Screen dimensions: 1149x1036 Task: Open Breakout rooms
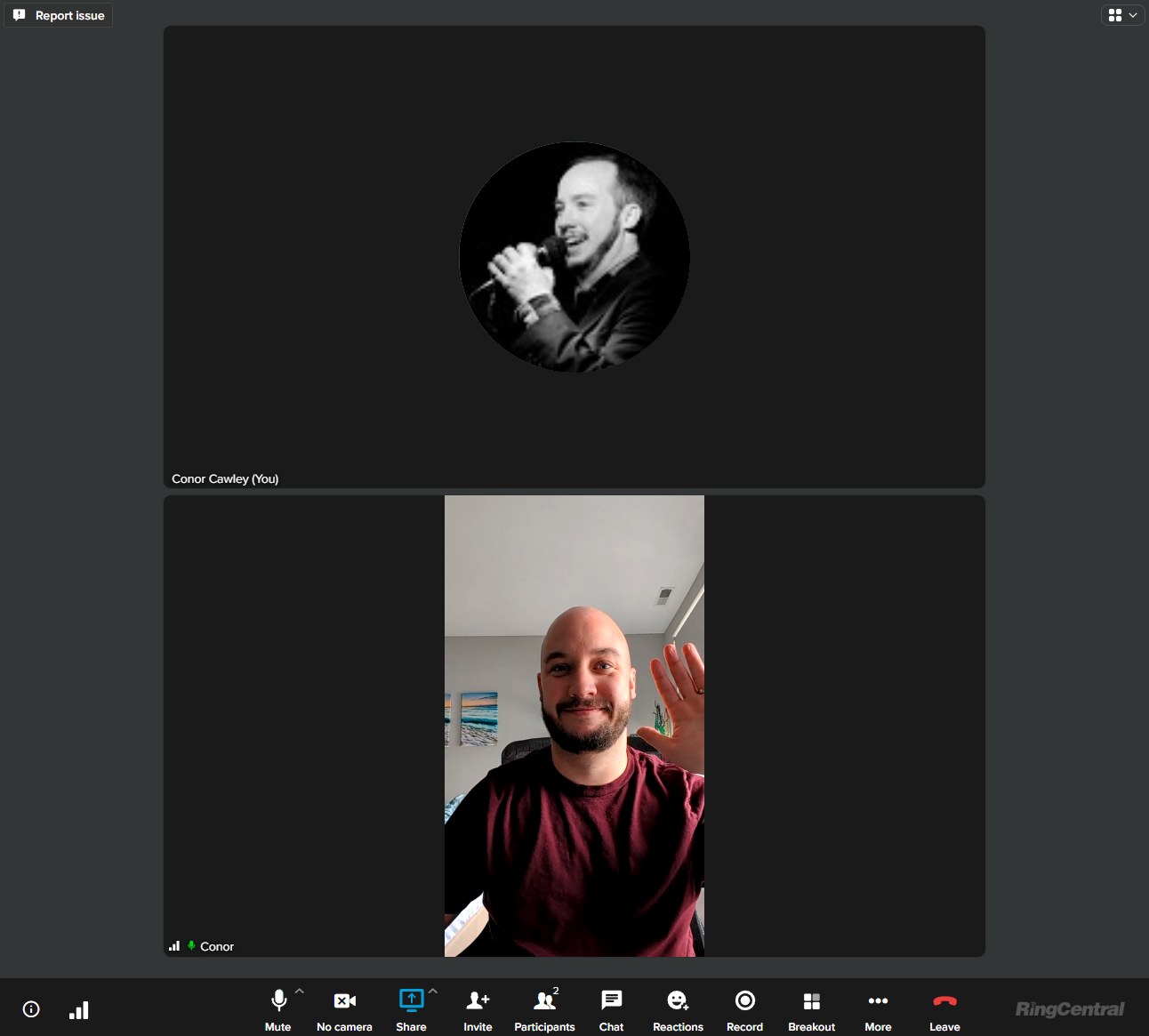tap(811, 1001)
